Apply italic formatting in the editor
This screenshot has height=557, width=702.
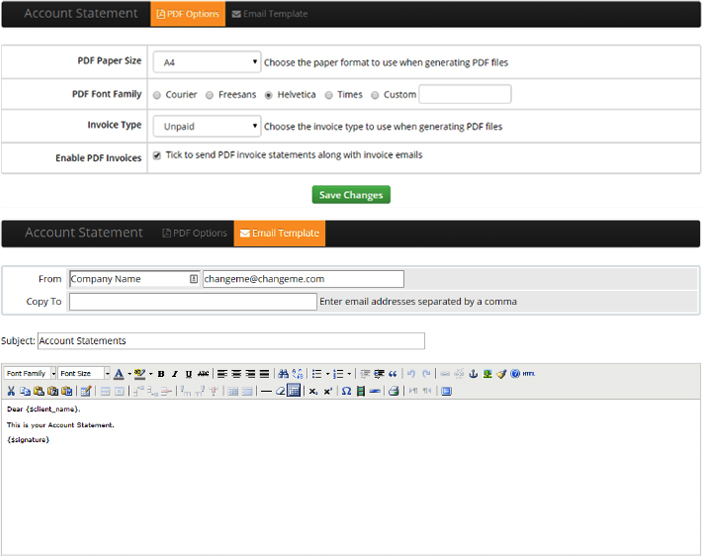(174, 373)
